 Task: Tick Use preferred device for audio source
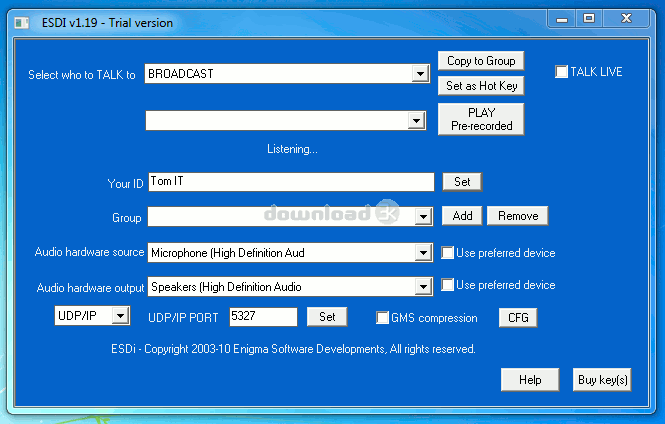point(447,253)
